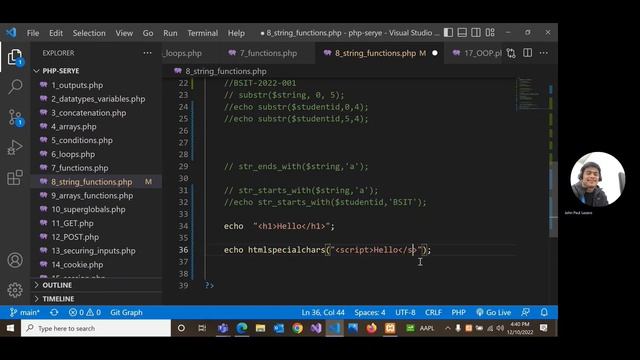This screenshot has height=360, width=640.
Task: Open Run and Debug view
Action: (15, 147)
